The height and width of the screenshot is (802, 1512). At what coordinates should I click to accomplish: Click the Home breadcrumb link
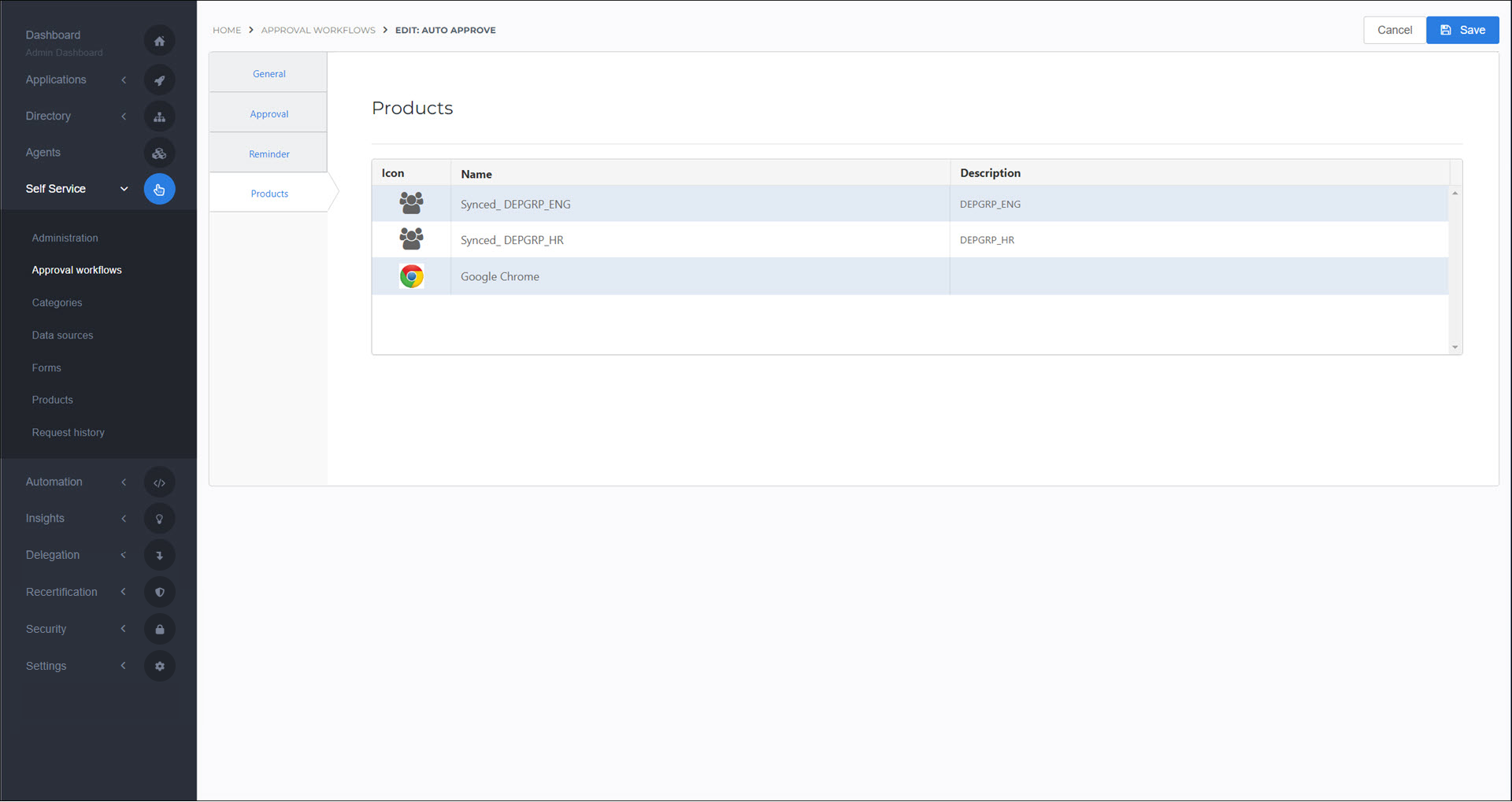227,30
